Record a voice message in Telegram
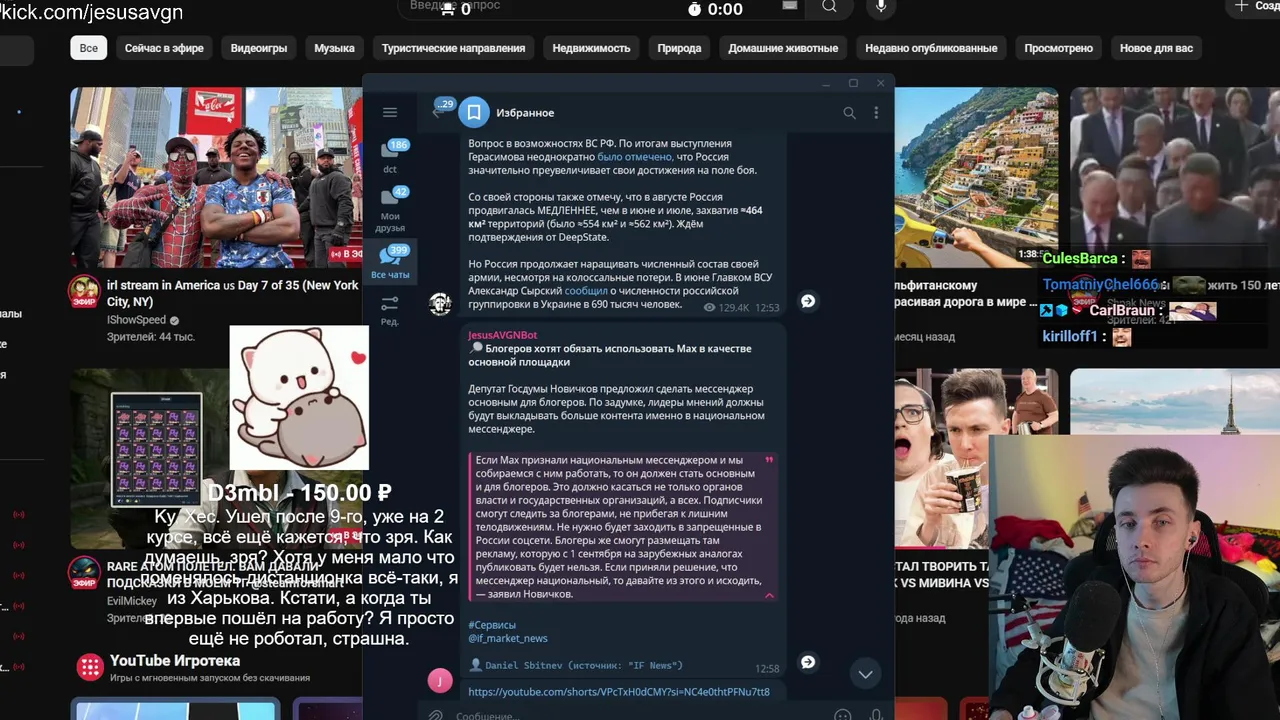The height and width of the screenshot is (720, 1280). (x=876, y=716)
